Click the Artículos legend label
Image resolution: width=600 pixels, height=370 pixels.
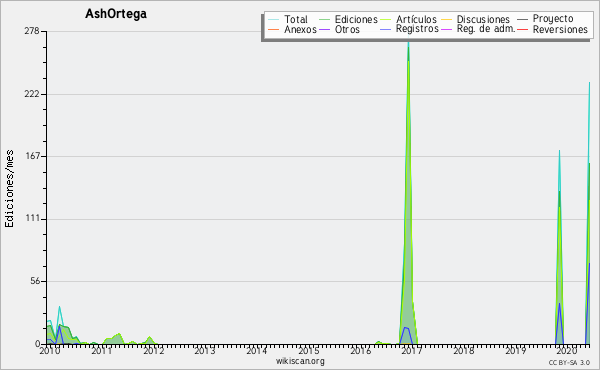tap(416, 19)
